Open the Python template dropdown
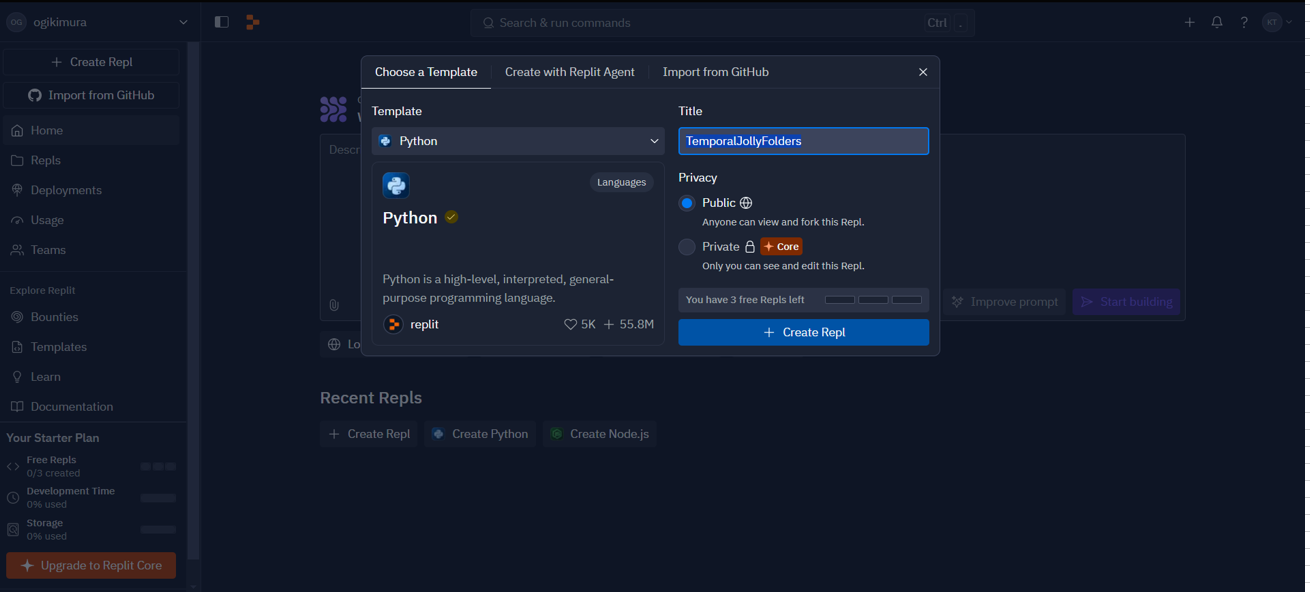This screenshot has width=1310, height=592. pos(518,141)
